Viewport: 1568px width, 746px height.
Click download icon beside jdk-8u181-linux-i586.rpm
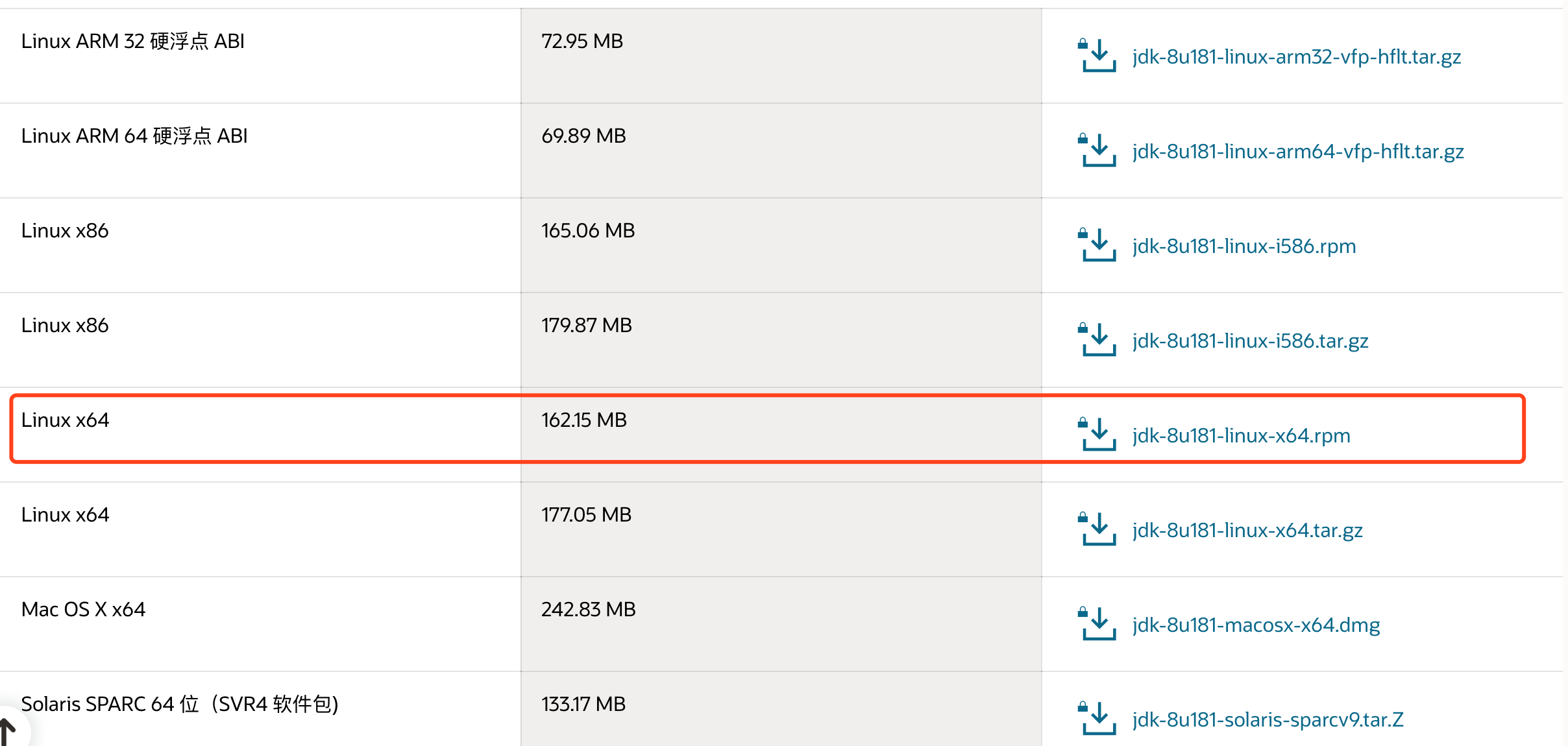pyautogui.click(x=1097, y=245)
